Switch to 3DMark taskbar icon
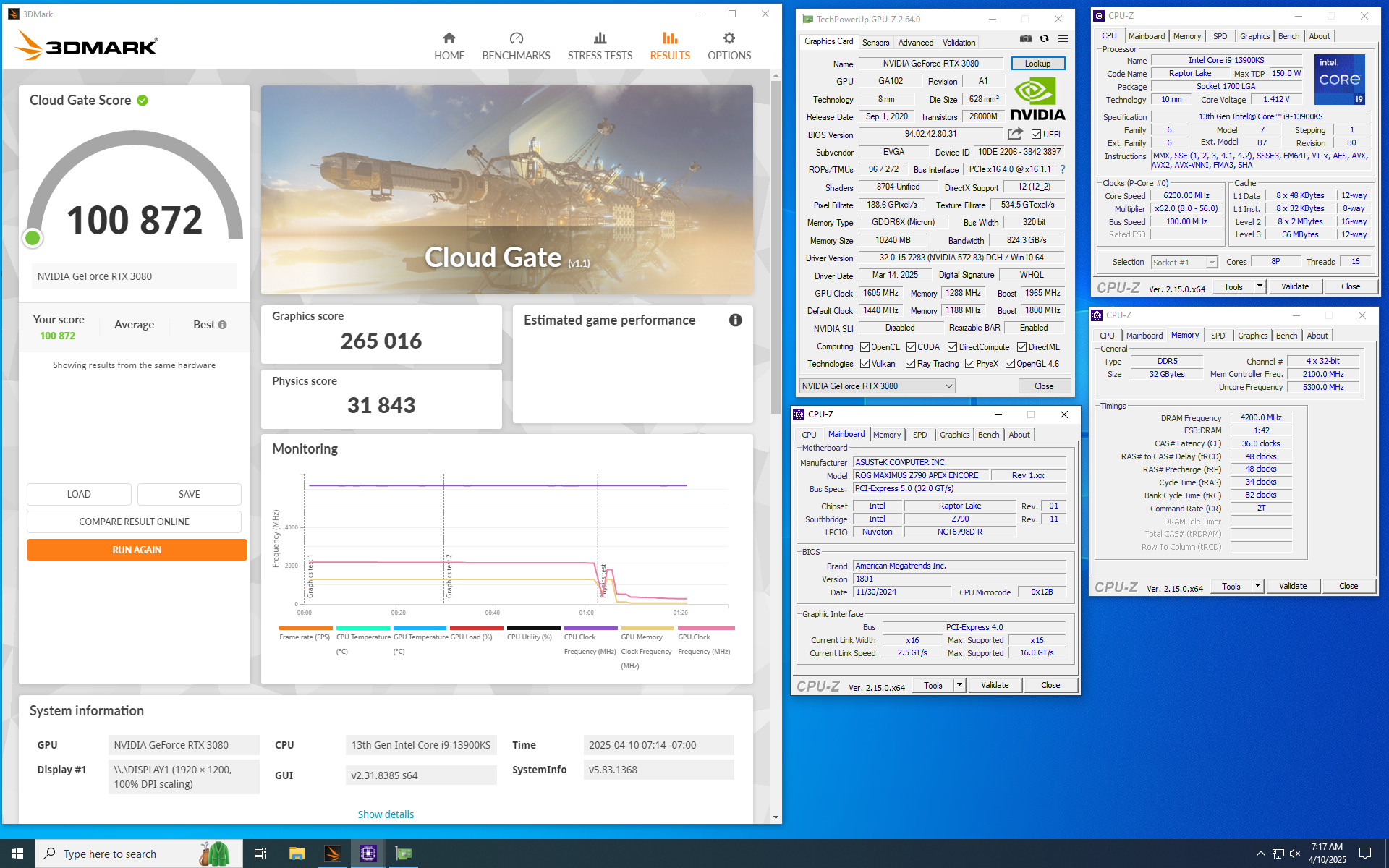Viewport: 1389px width, 868px height. (x=333, y=854)
